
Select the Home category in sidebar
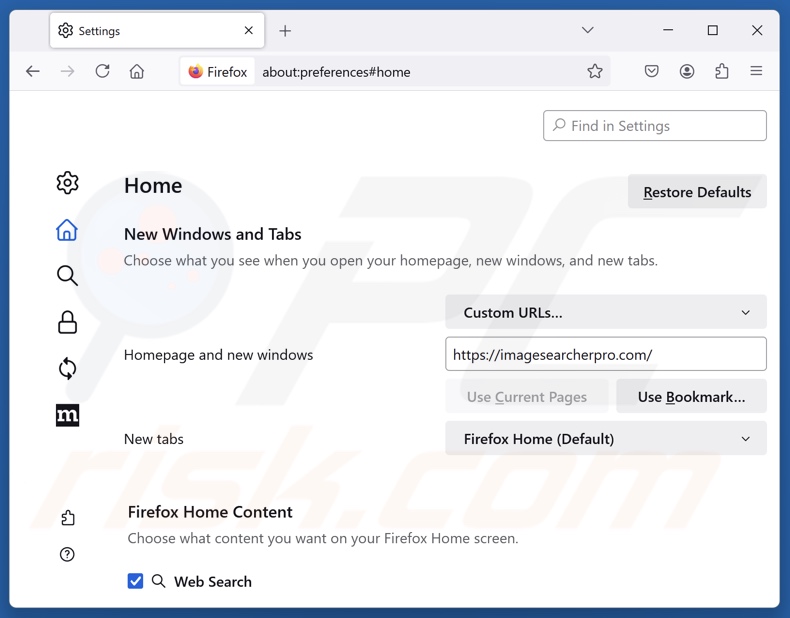tap(67, 230)
